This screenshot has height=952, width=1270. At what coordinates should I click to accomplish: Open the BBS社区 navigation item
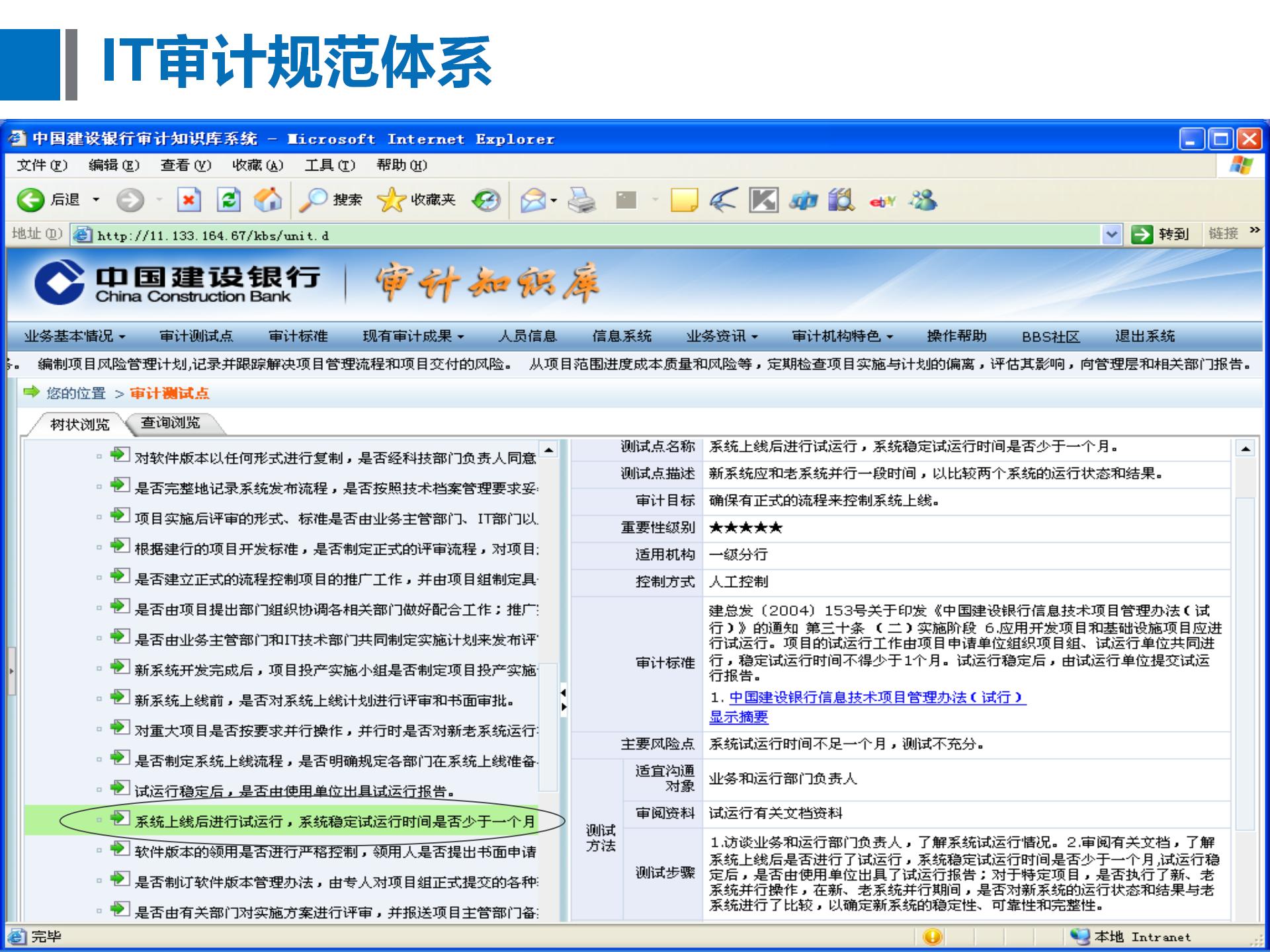pyautogui.click(x=1050, y=337)
